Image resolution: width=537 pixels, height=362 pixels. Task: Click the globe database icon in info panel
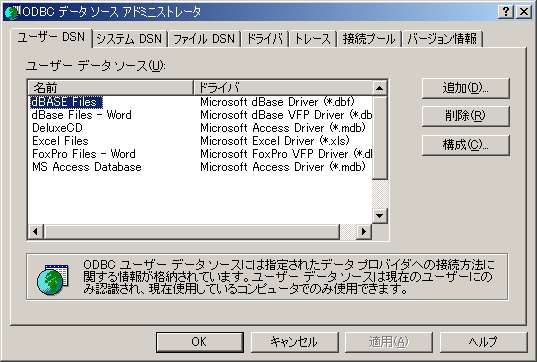[x=53, y=279]
